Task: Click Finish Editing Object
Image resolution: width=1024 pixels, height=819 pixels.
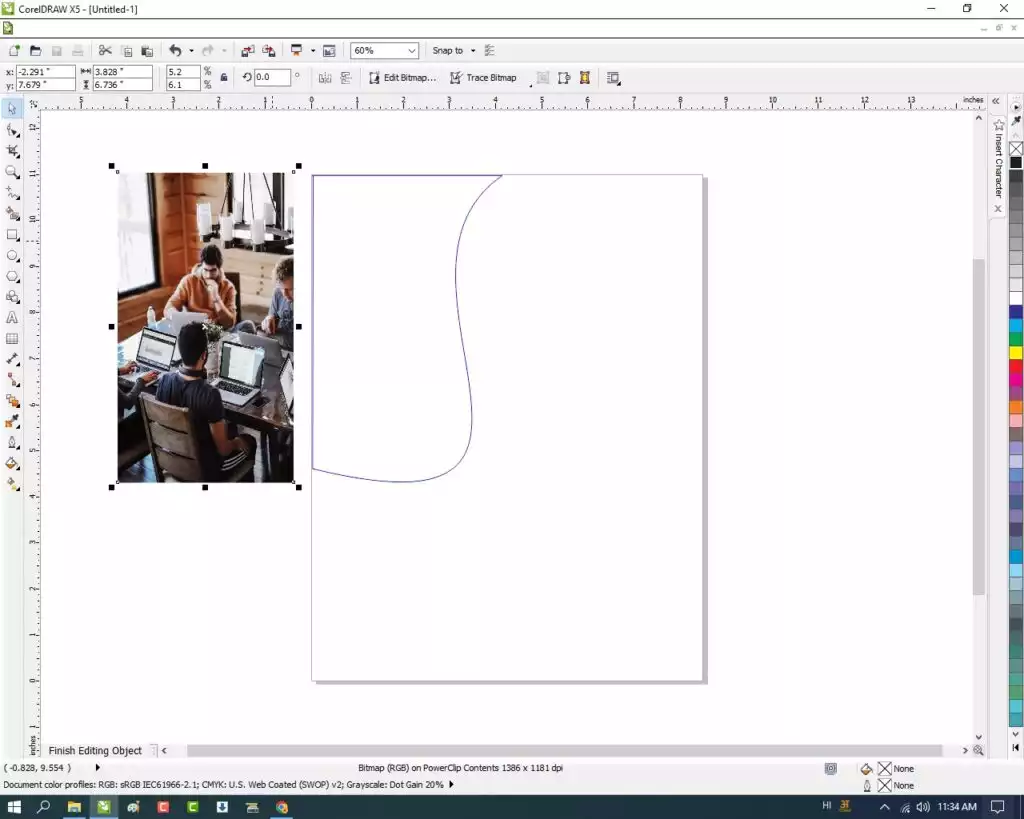Action: coord(95,750)
